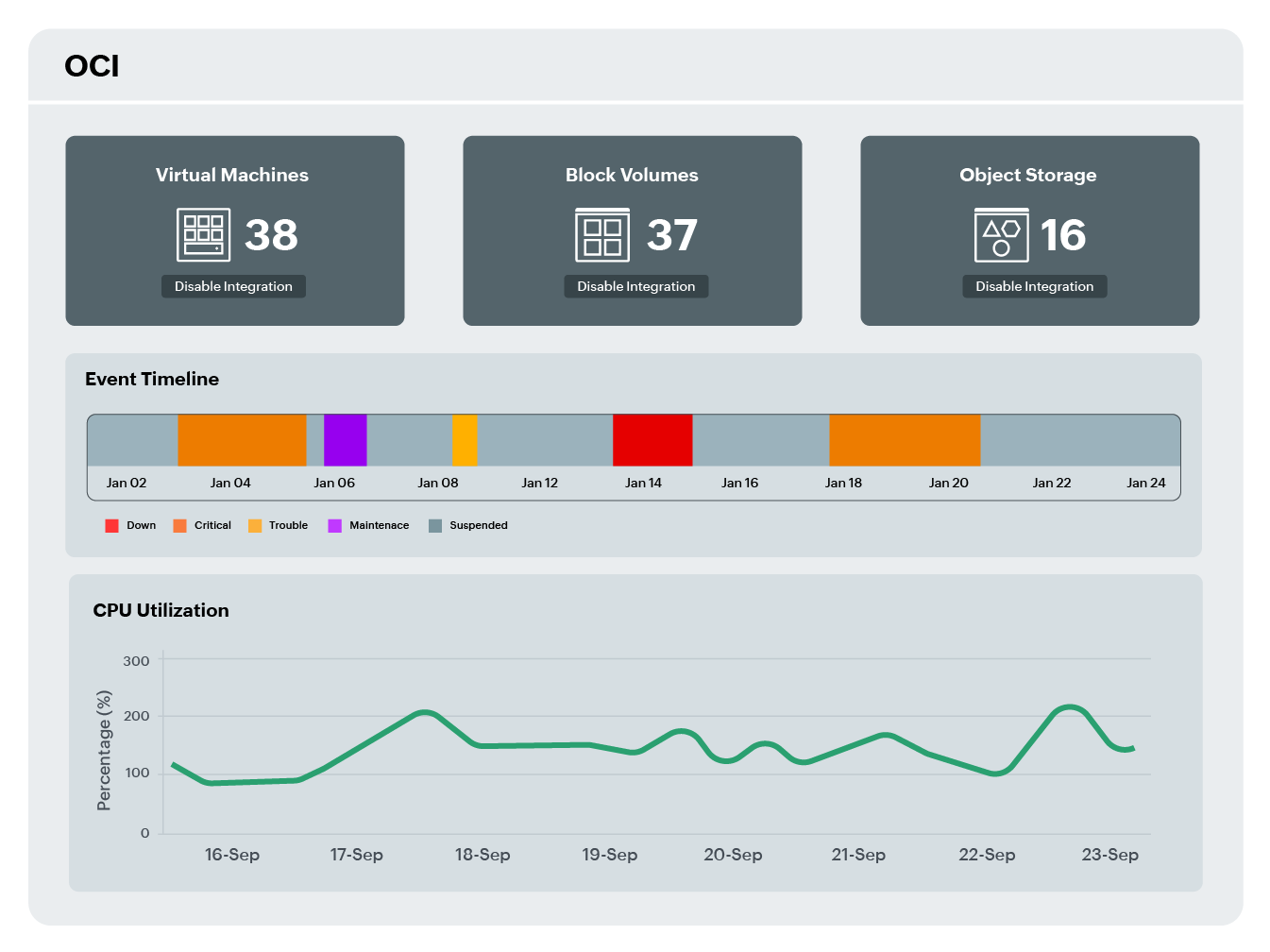Screen dimensions: 1270x952
Task: Click the 300 value on y-axis
Action: point(136,661)
